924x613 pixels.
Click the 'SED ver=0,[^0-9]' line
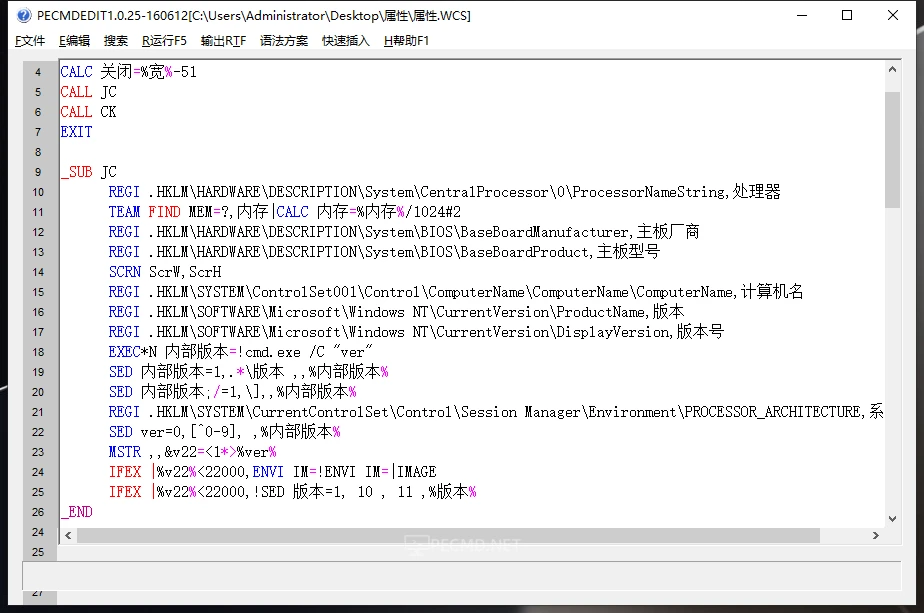click(x=225, y=432)
